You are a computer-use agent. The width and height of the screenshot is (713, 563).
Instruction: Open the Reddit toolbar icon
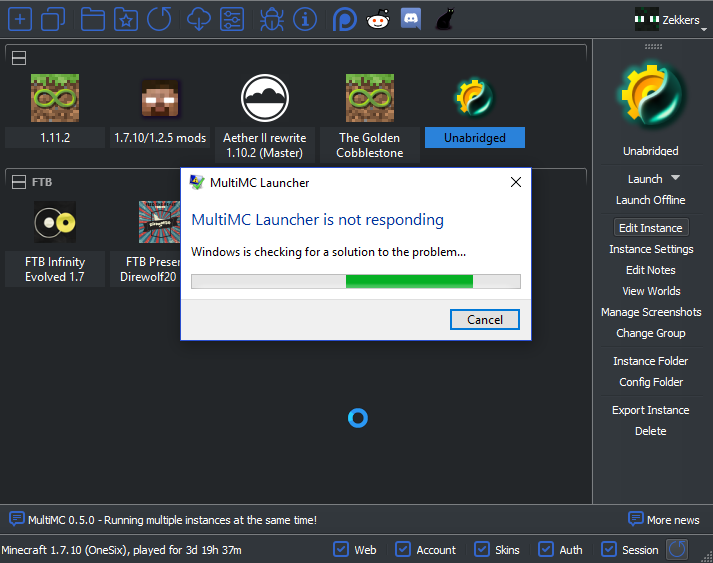point(378,20)
